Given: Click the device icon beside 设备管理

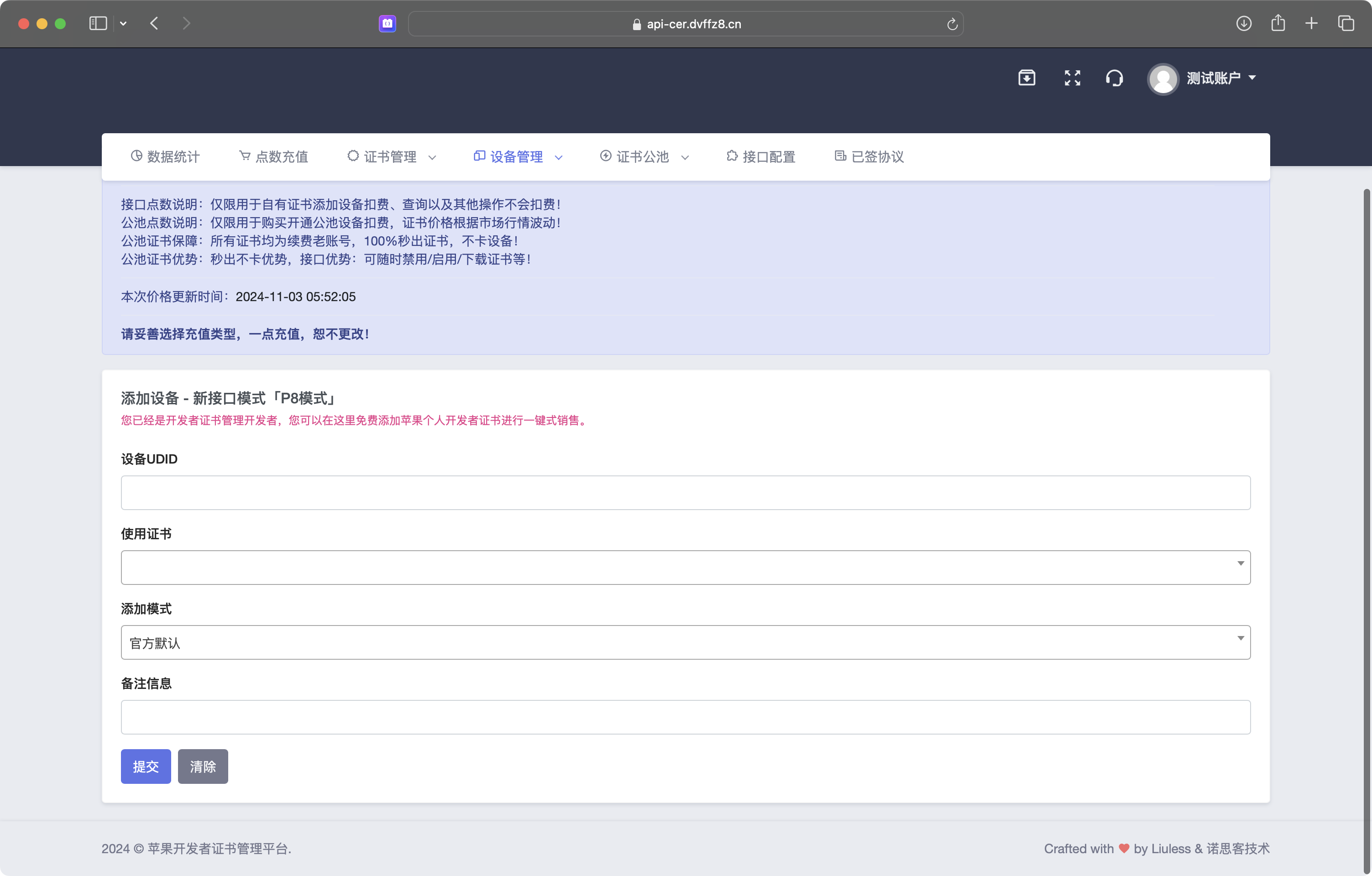Looking at the screenshot, I should coord(479,156).
